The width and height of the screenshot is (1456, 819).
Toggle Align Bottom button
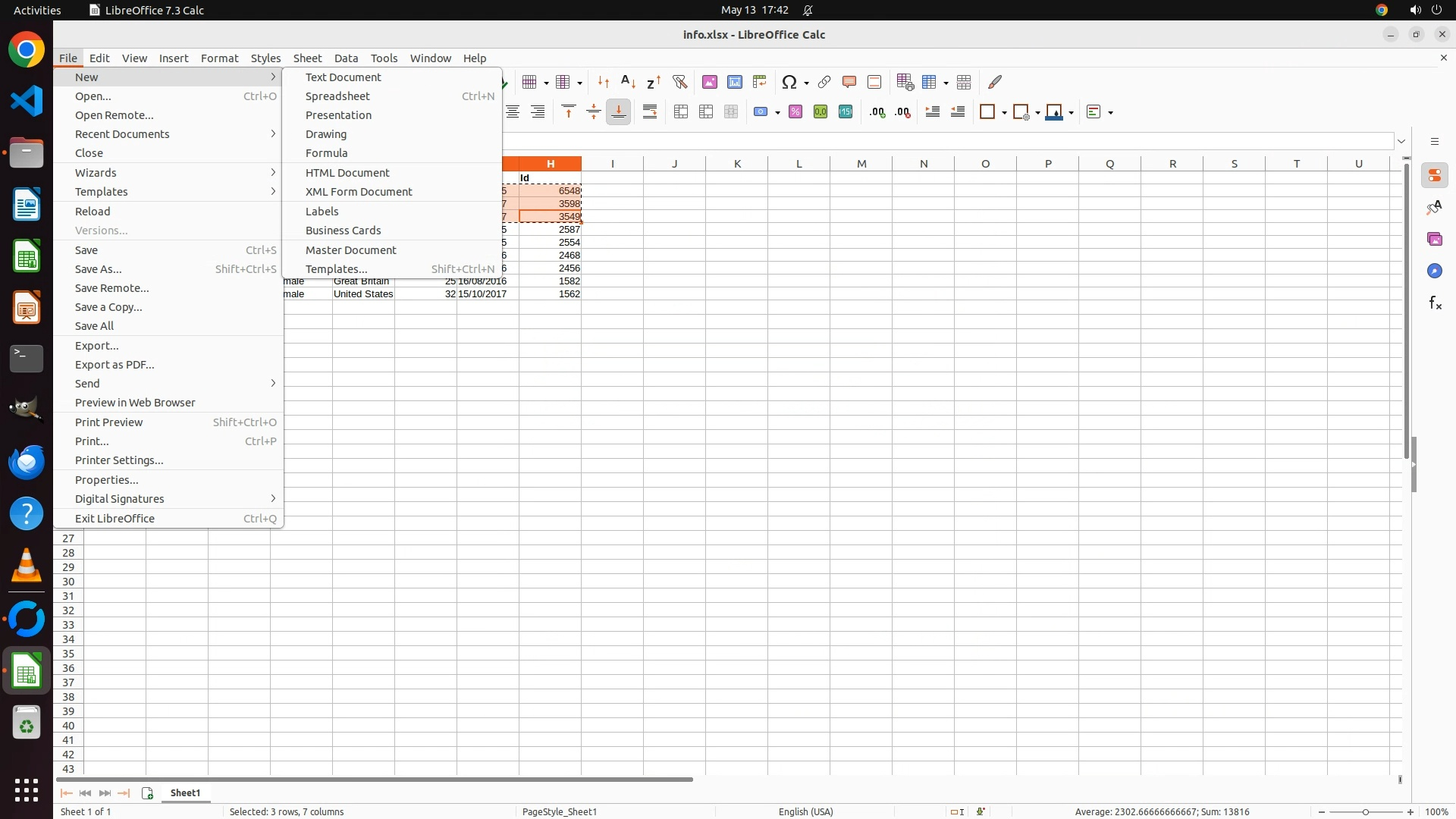click(619, 112)
